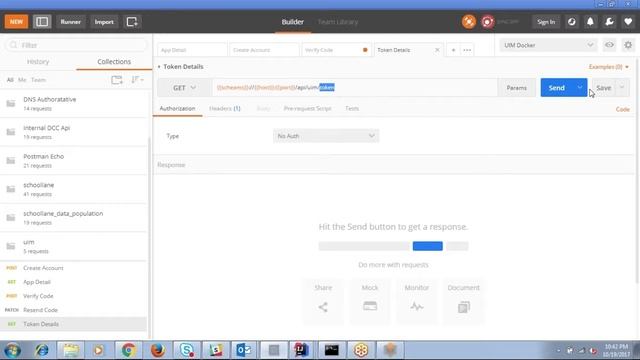Open the Examples dropdown
The width and height of the screenshot is (640, 360).
[609, 67]
